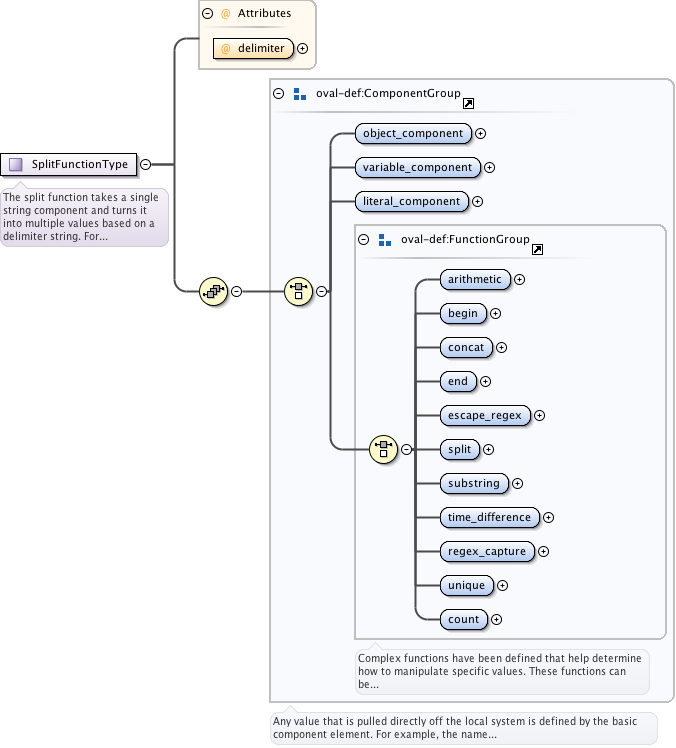The height and width of the screenshot is (748, 676).
Task: Click the choice compositor icon before ComponentGroup children
Action: [298, 291]
